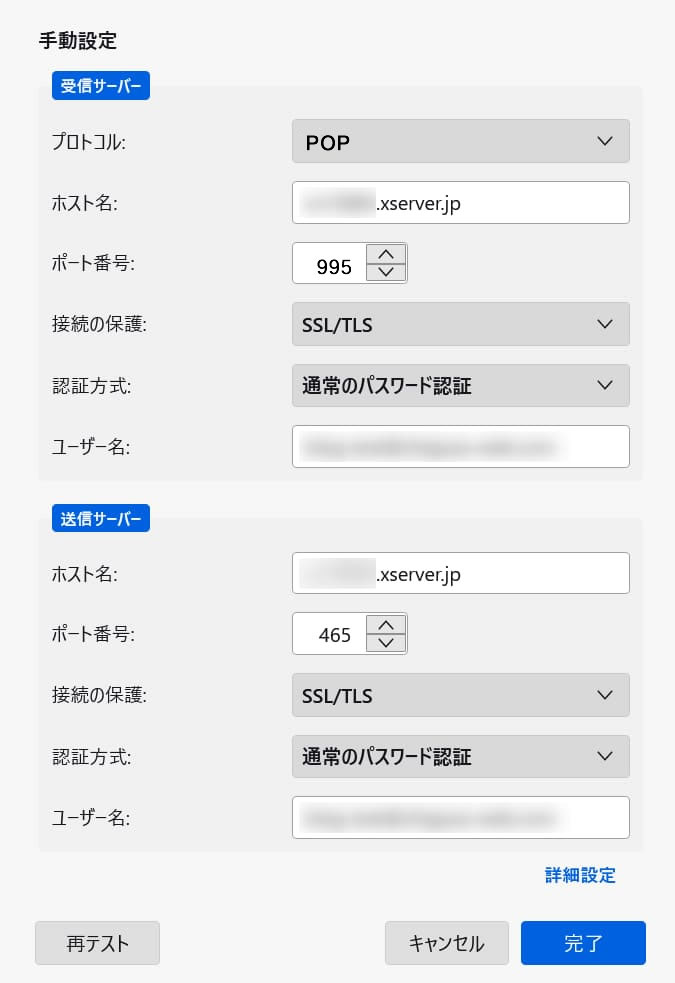Click the incoming server username field

(x=460, y=446)
